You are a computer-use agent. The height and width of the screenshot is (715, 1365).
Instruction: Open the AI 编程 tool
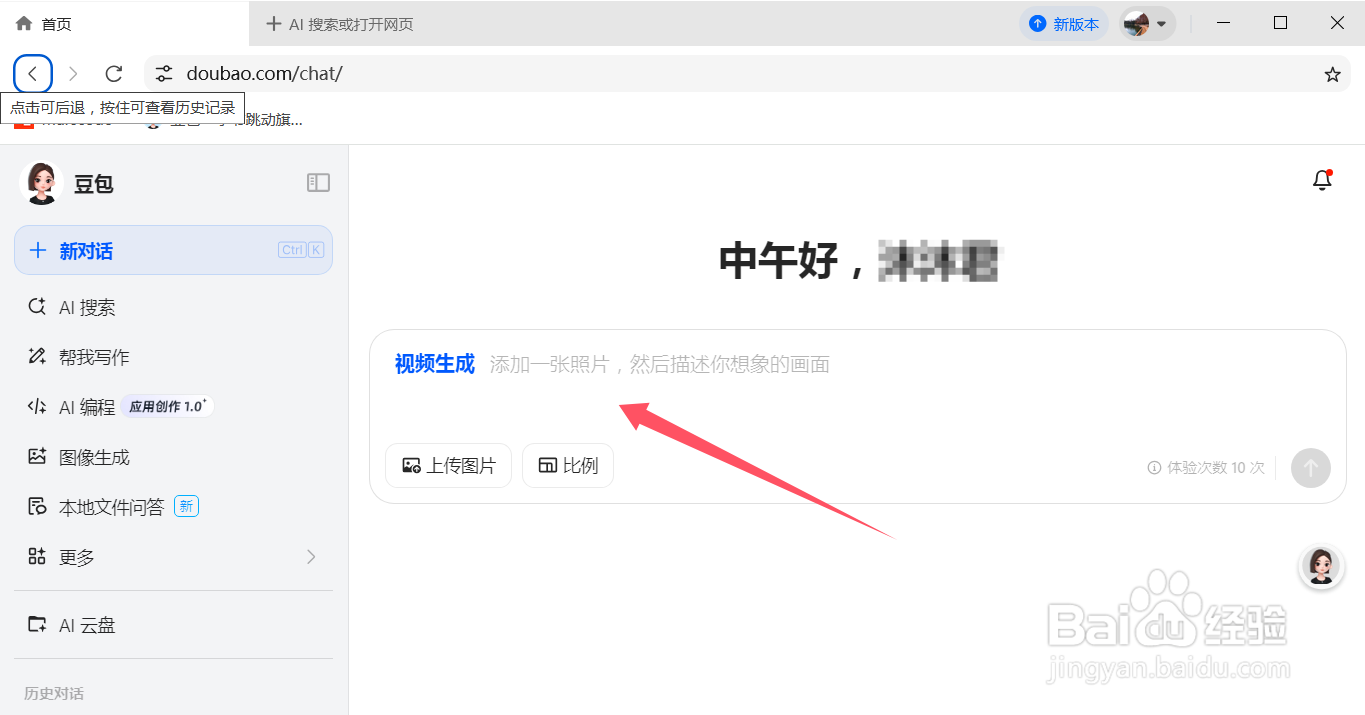[85, 407]
